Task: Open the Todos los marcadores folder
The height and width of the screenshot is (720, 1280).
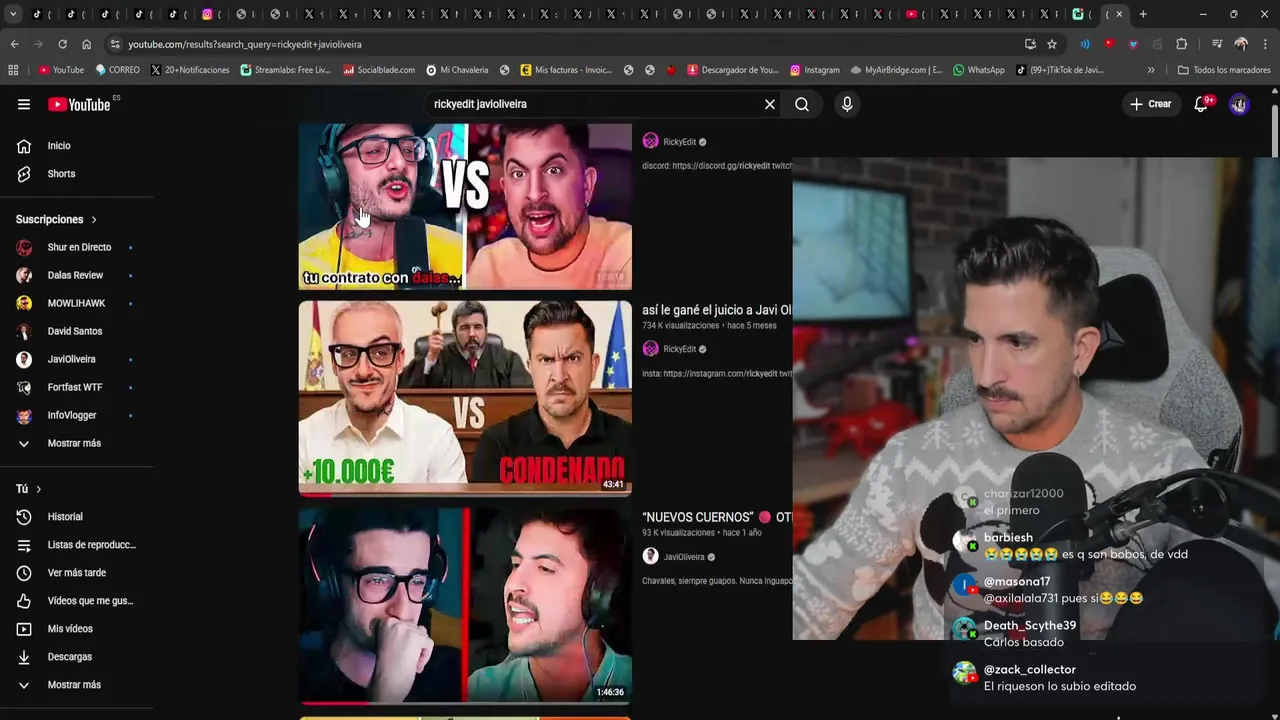Action: [x=1225, y=70]
